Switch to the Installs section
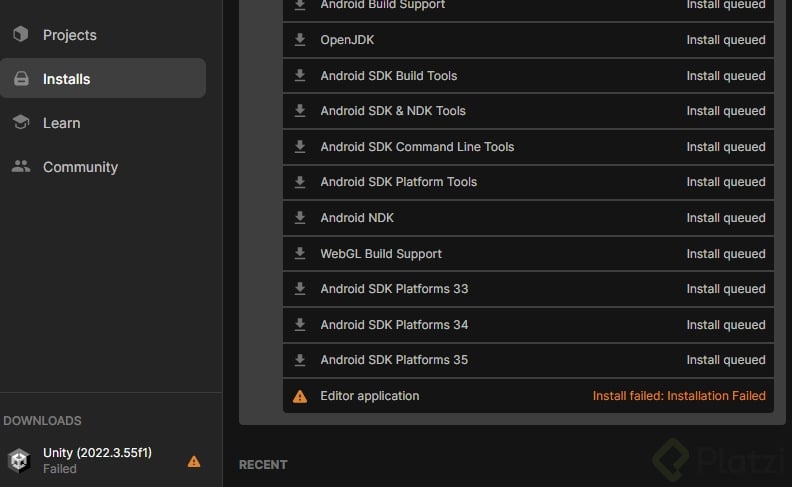 pyautogui.click(x=66, y=79)
